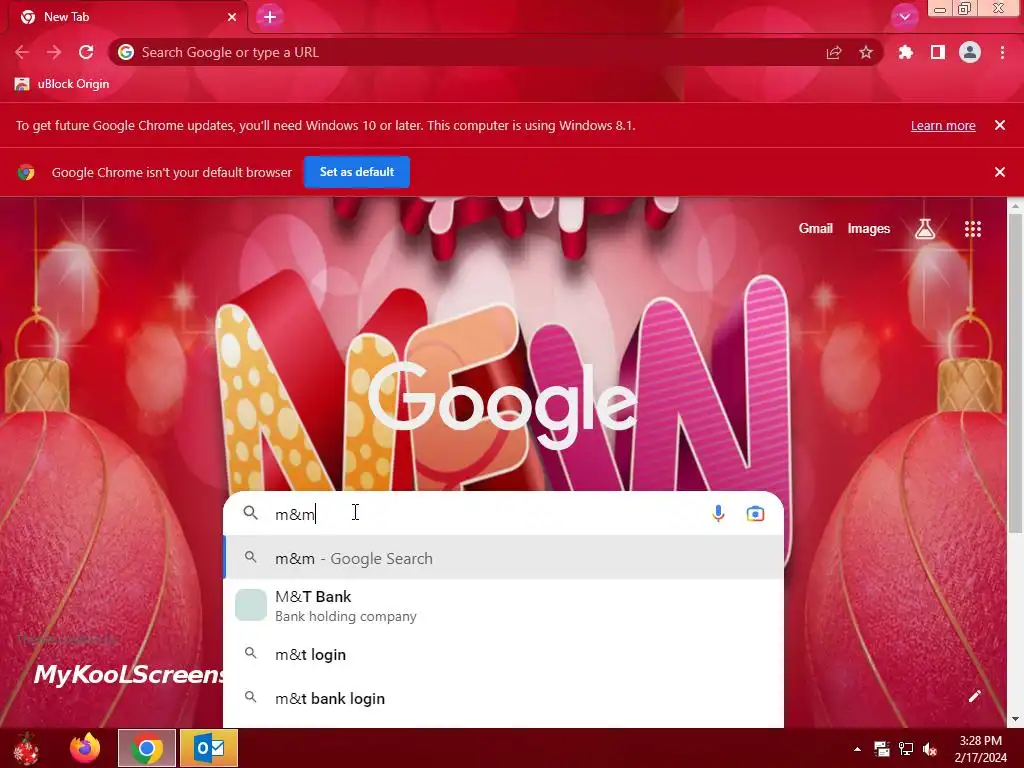
Task: Toggle the side panel icon
Action: point(938,52)
